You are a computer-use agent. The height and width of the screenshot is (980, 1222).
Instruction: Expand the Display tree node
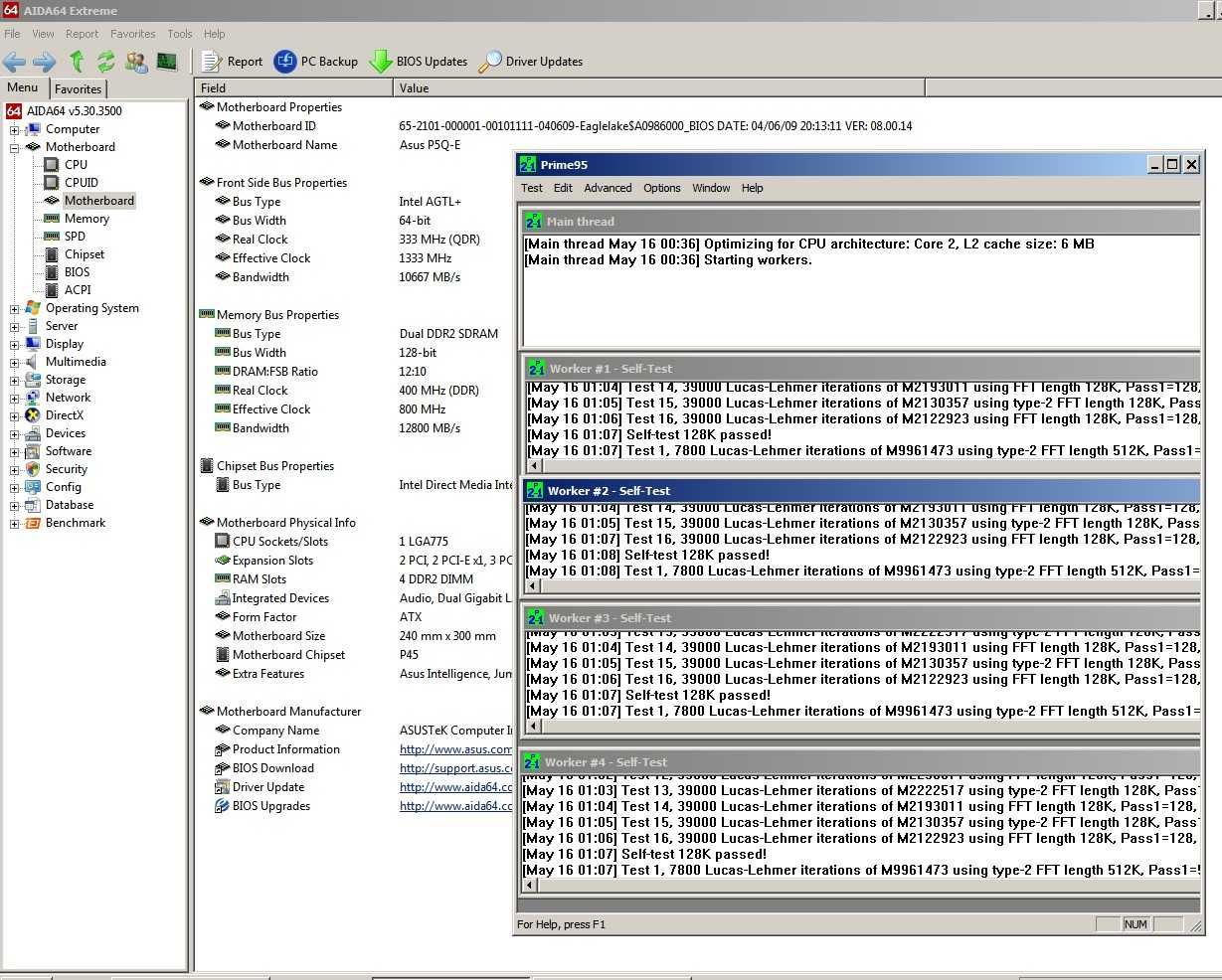coord(15,344)
